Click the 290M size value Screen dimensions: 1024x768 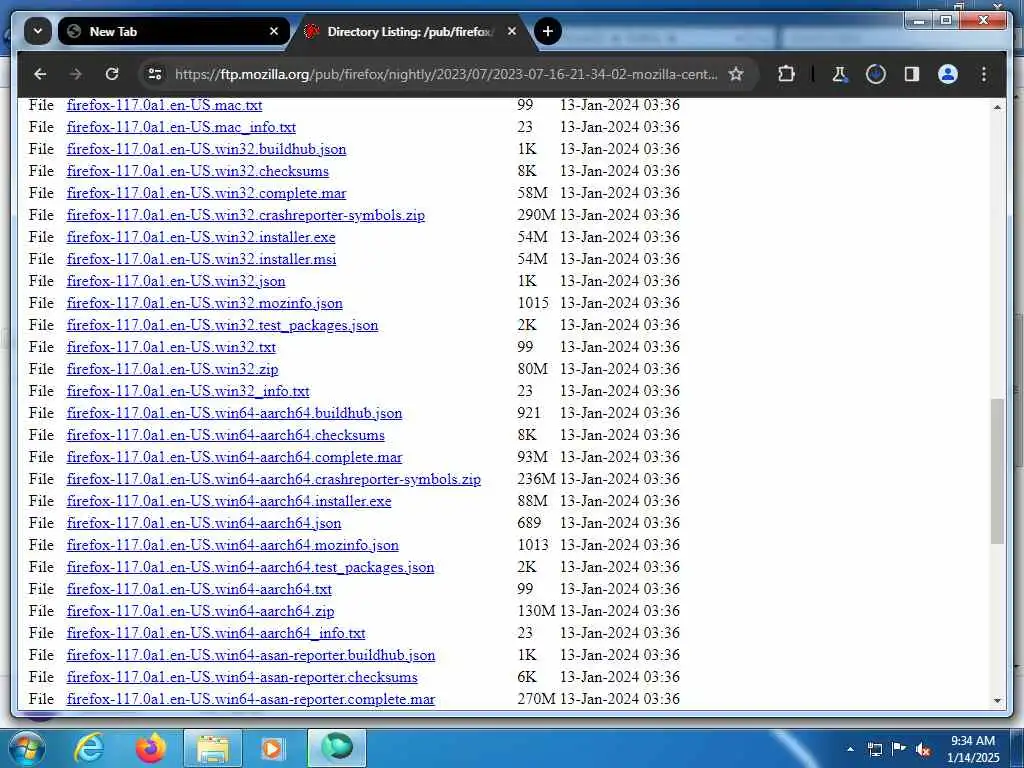(536, 215)
